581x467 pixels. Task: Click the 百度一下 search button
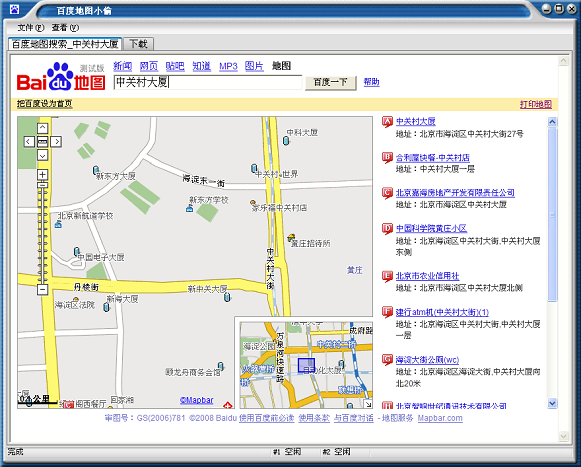[x=331, y=82]
